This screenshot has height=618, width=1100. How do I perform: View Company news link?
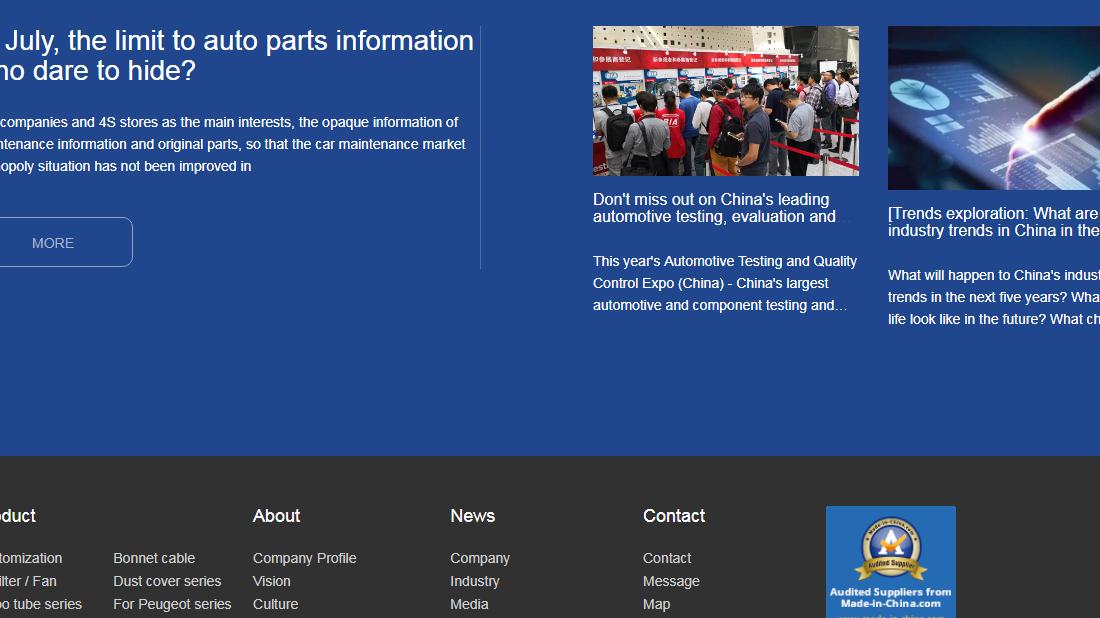click(x=480, y=558)
